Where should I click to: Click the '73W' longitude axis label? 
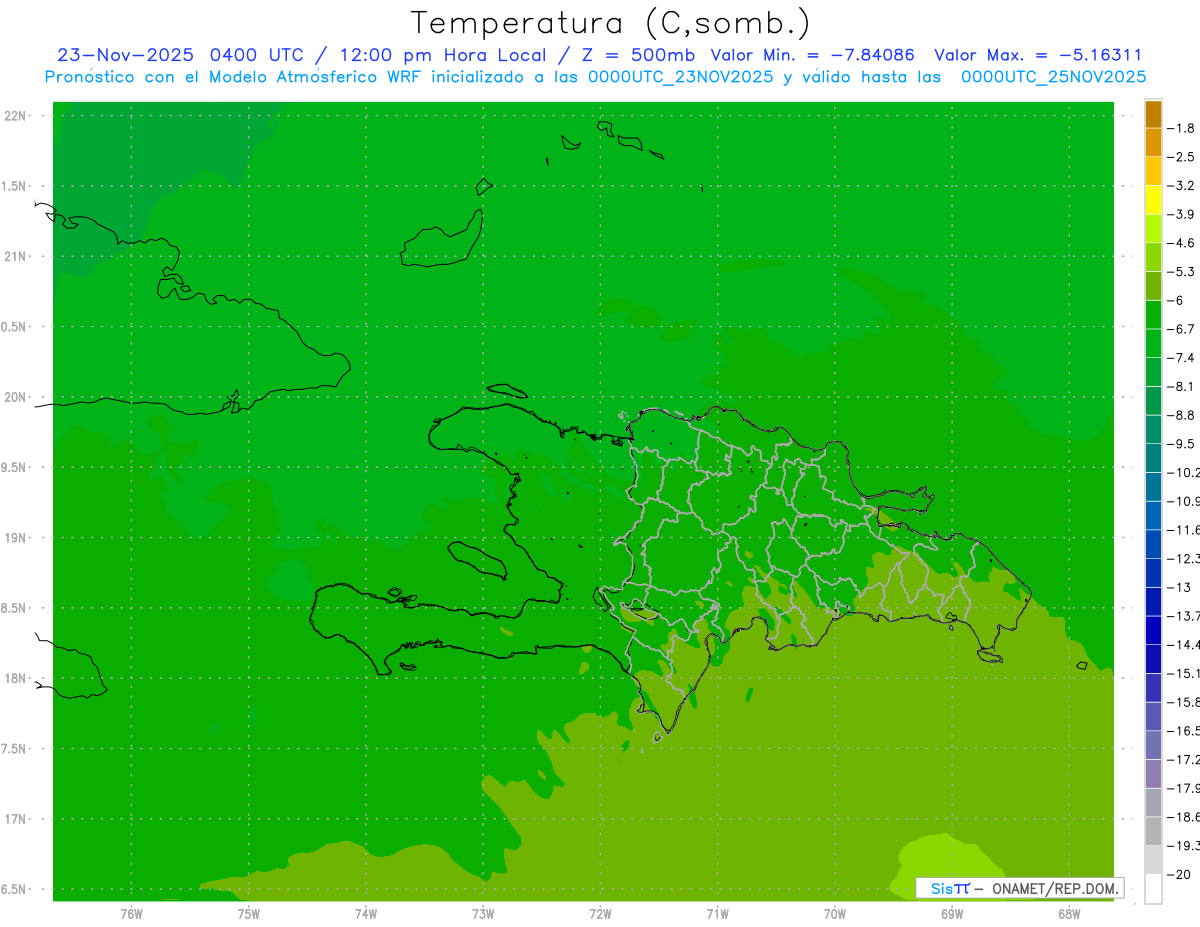483,914
